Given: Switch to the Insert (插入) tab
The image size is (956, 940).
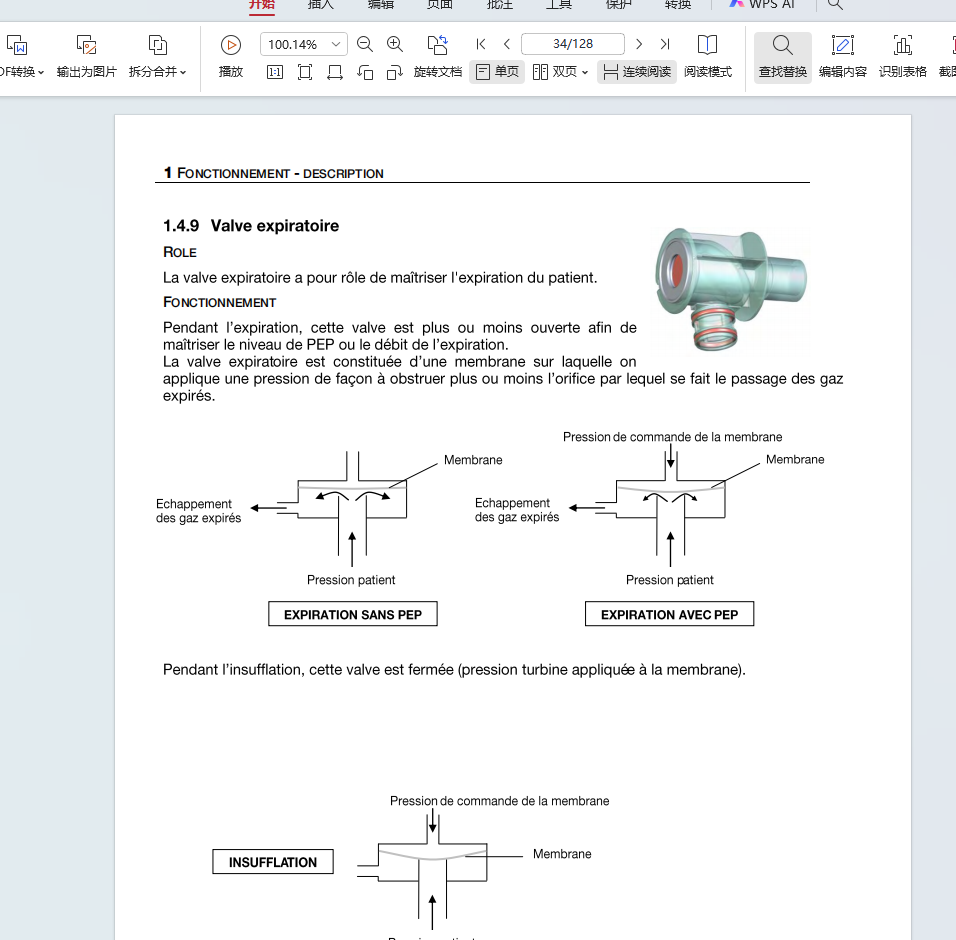Looking at the screenshot, I should (320, 5).
